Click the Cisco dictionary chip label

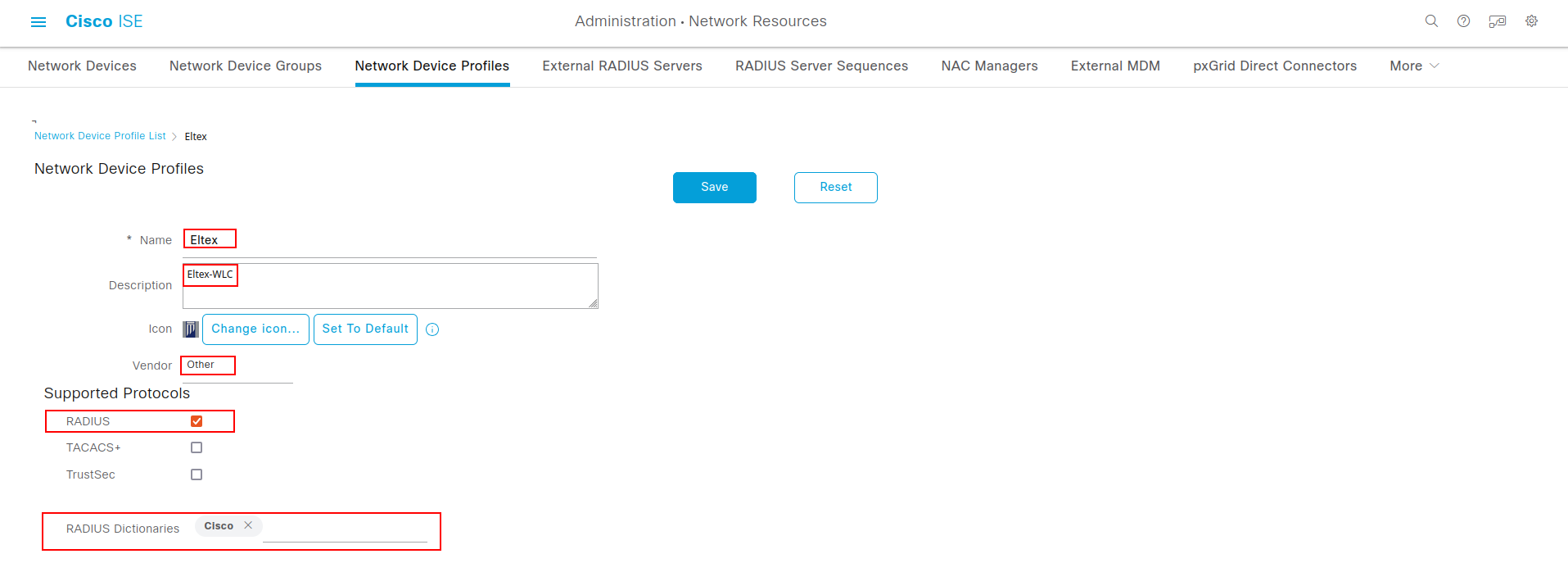pyautogui.click(x=219, y=526)
